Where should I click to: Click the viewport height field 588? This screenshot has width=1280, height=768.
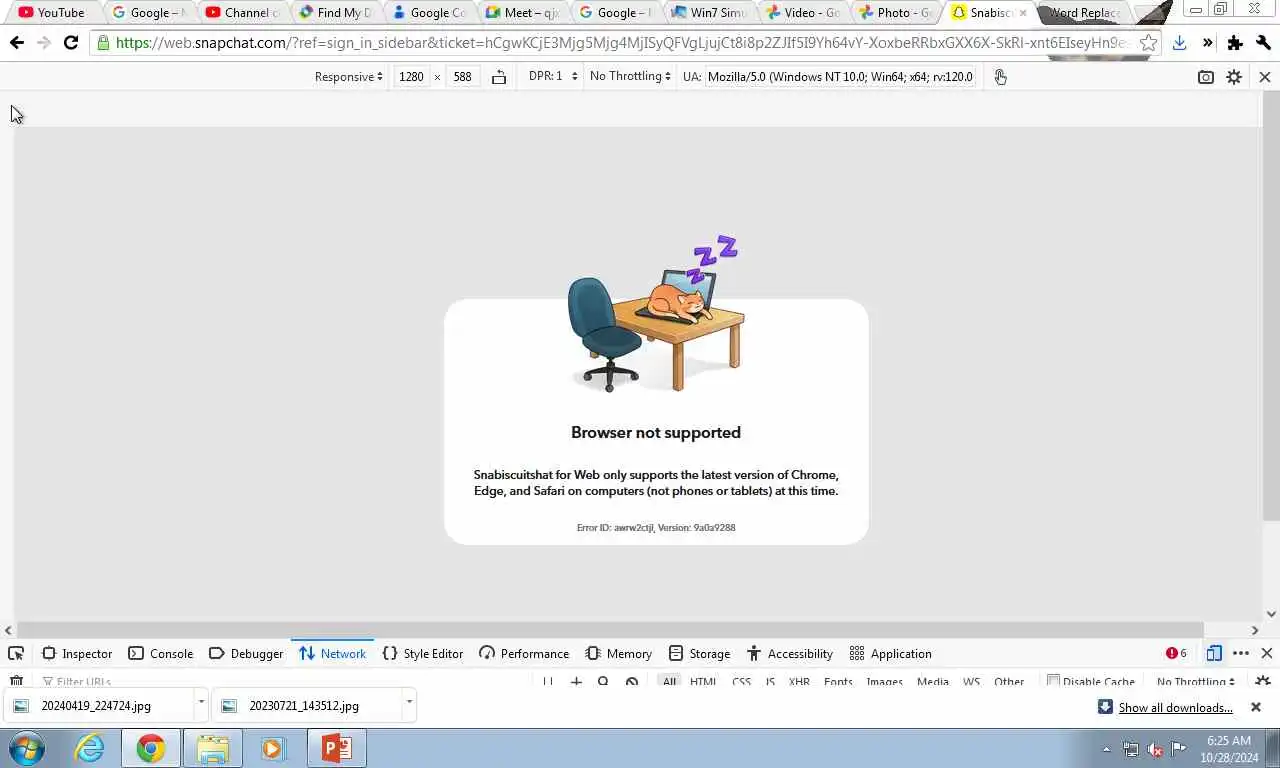[x=462, y=77]
